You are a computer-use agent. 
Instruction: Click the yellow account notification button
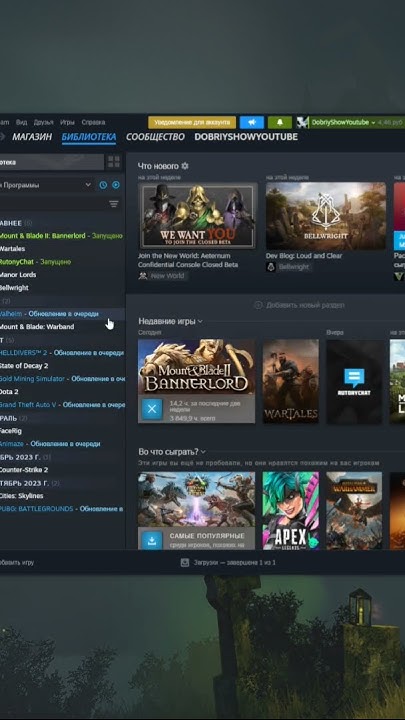(x=192, y=122)
